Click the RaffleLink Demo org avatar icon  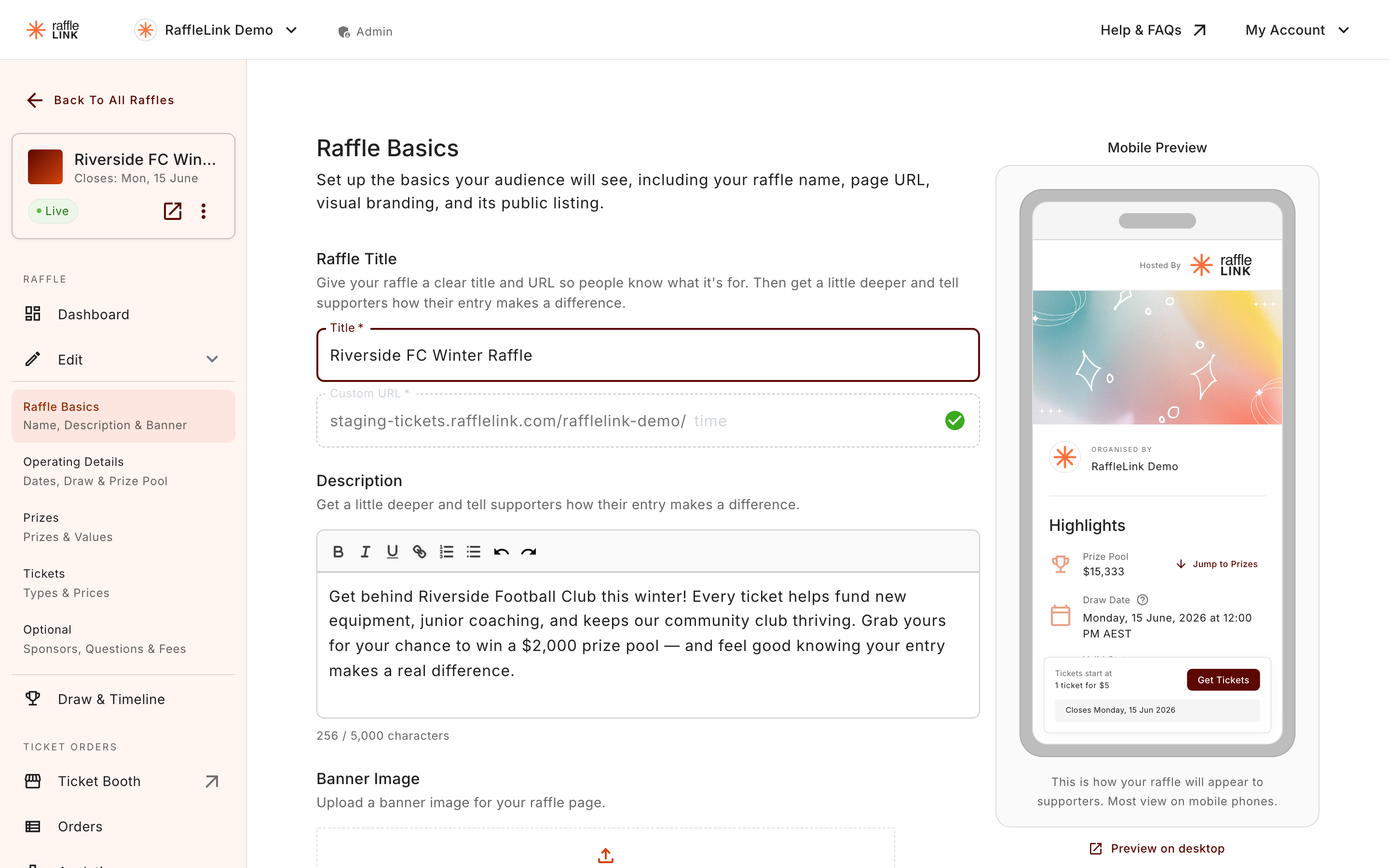145,30
